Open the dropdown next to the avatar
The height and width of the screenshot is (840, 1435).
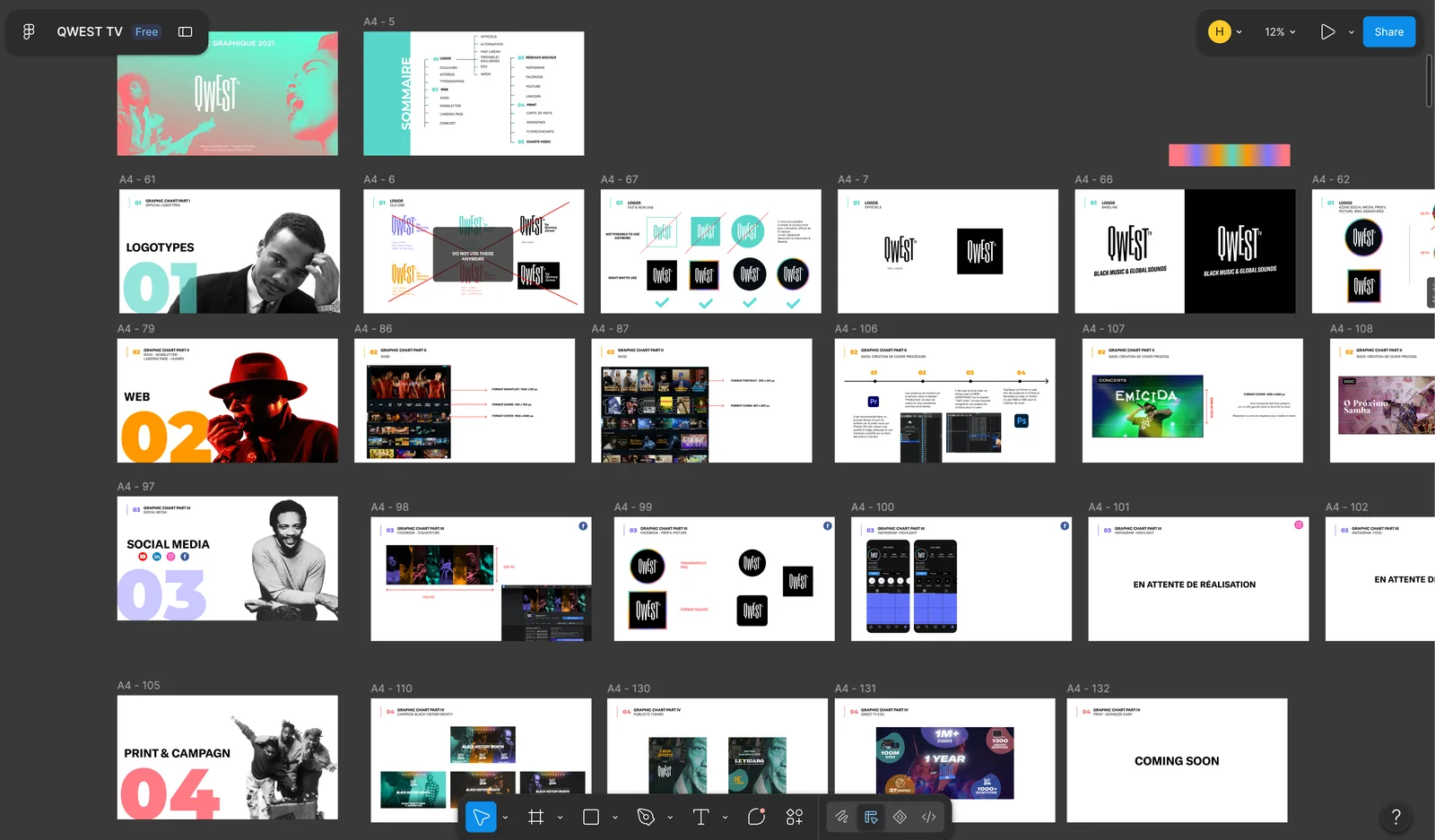[x=1239, y=32]
